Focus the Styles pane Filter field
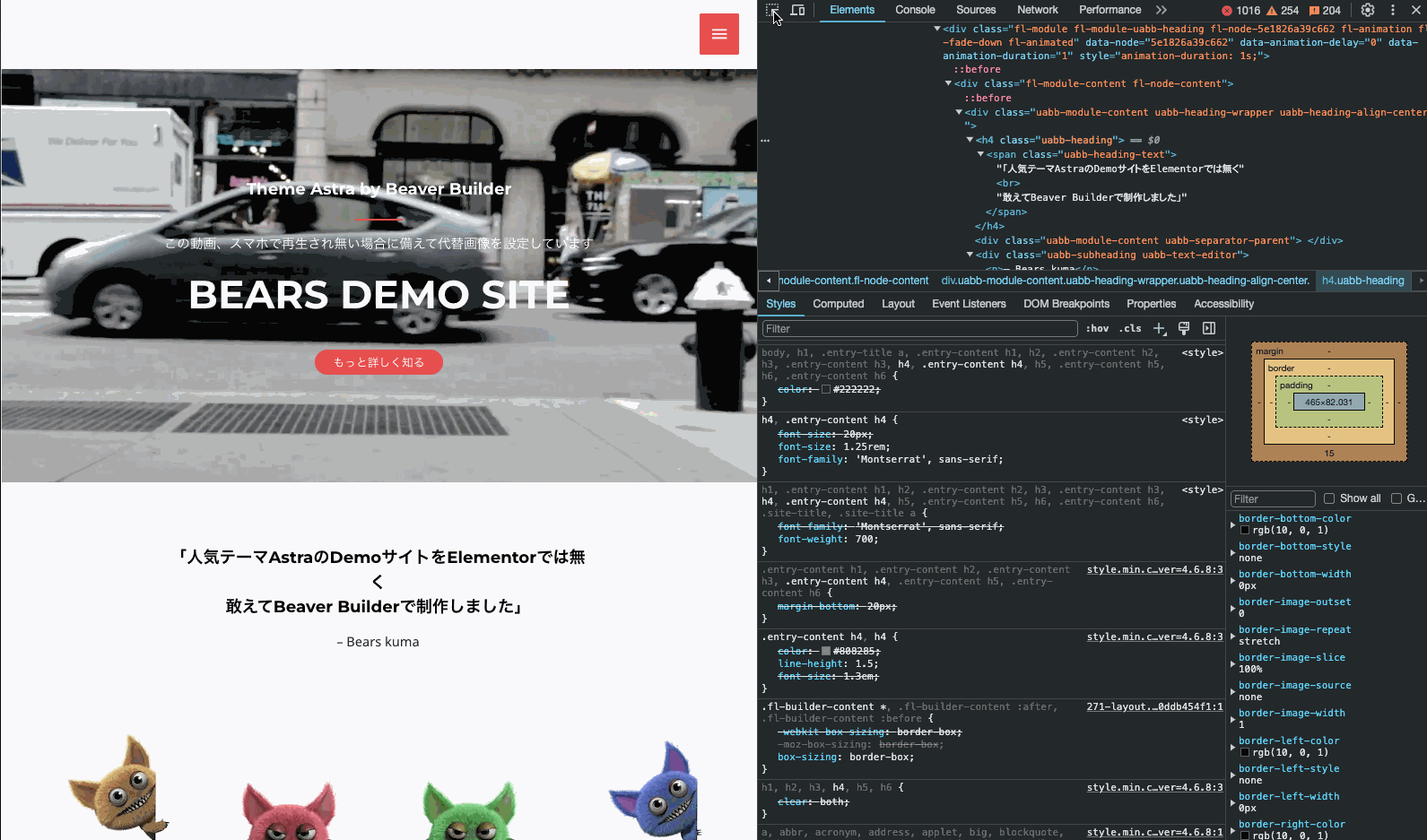 (x=919, y=329)
